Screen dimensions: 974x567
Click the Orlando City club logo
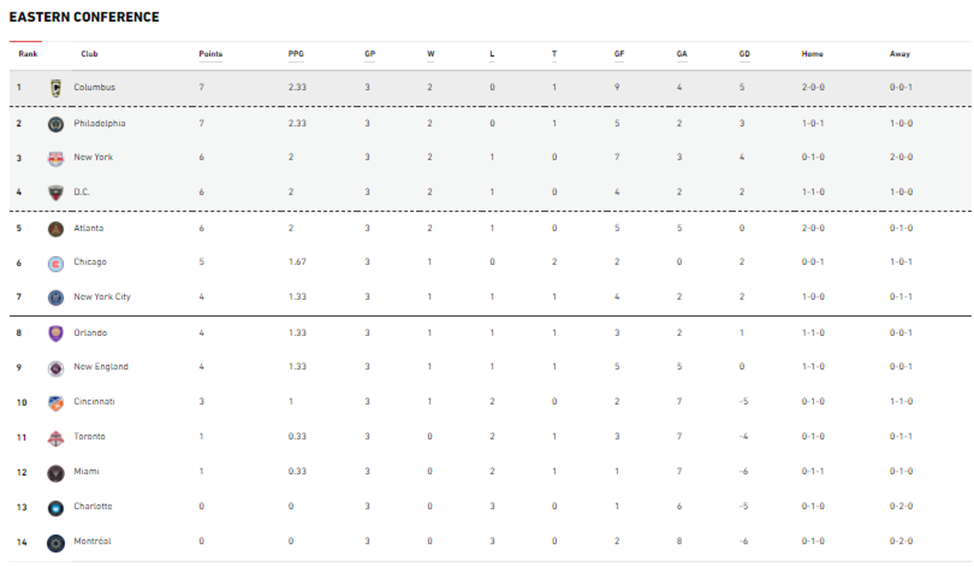[x=56, y=333]
